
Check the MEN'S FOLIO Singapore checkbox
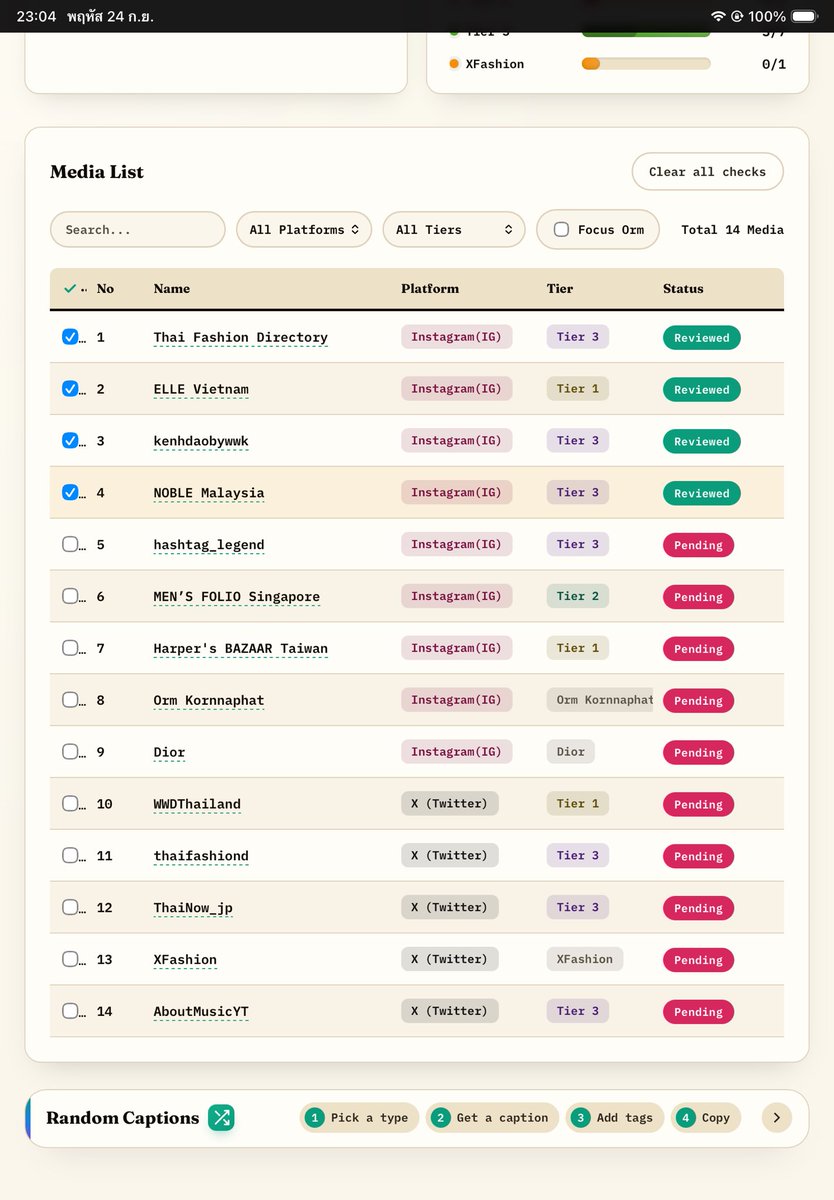(70, 597)
